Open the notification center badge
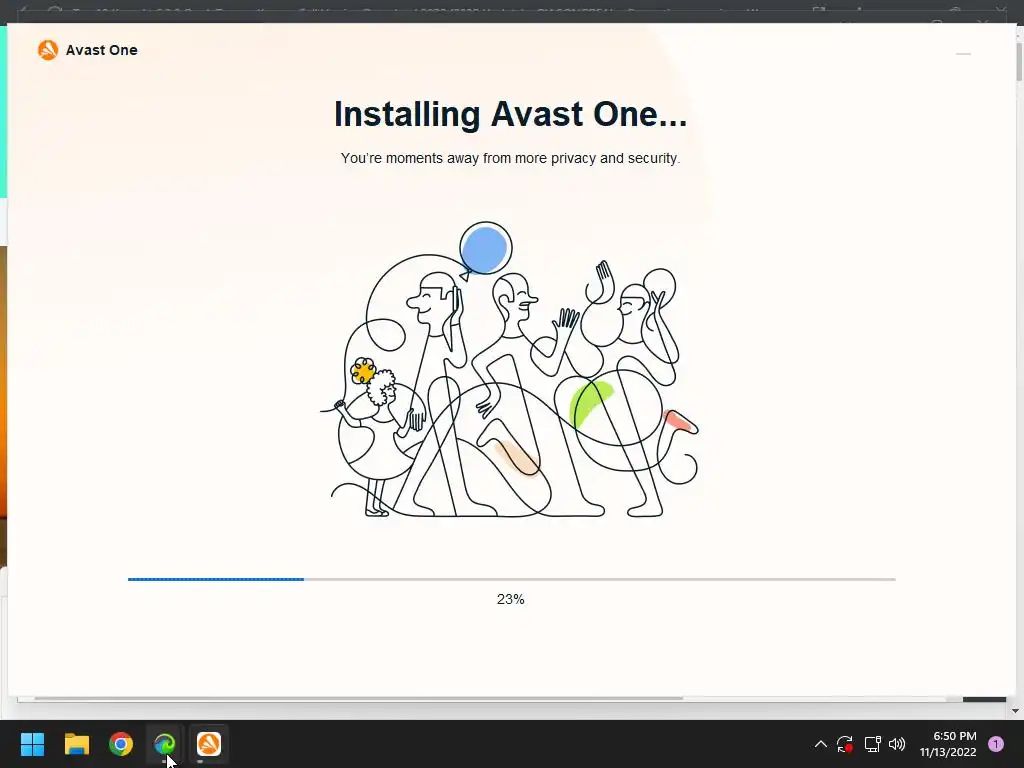This screenshot has width=1024, height=768. point(996,744)
